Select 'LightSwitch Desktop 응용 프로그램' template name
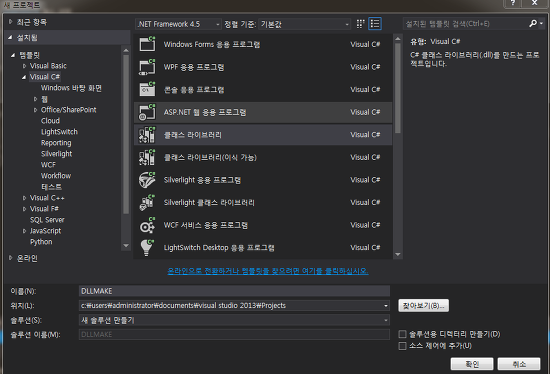Screen dimensions: 550x374 point(219,248)
